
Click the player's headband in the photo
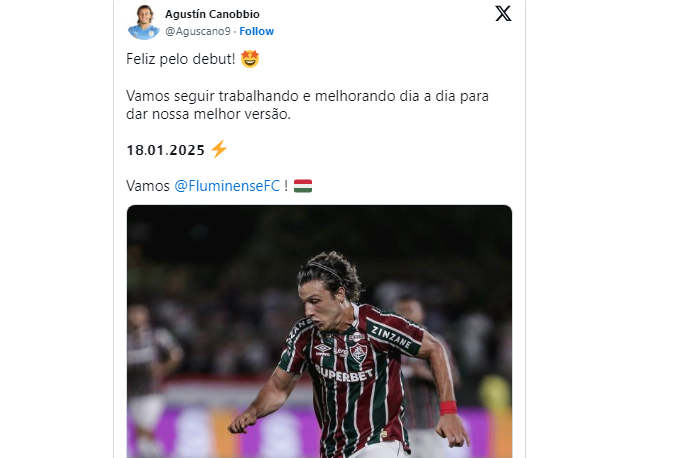327,270
